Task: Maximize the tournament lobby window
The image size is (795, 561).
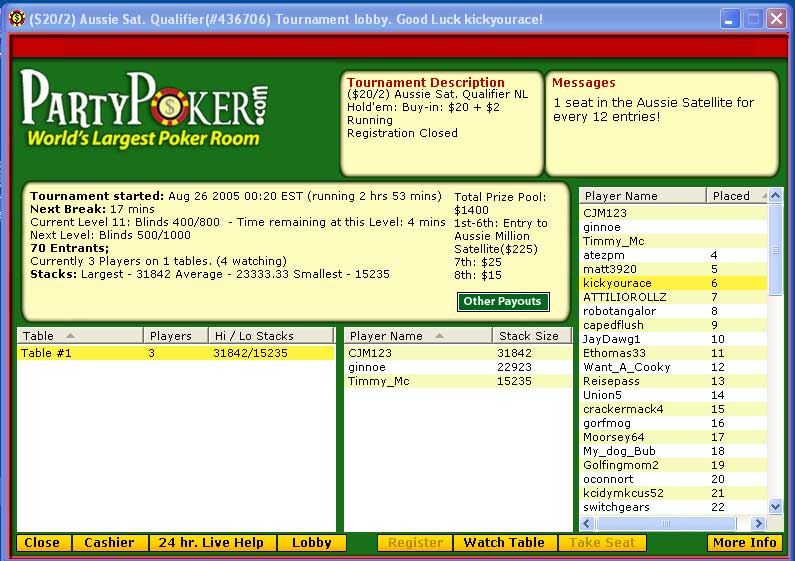Action: pyautogui.click(x=753, y=19)
